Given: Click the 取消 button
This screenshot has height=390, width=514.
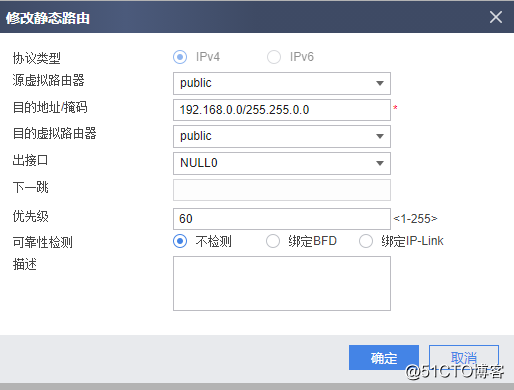Looking at the screenshot, I should tap(464, 358).
